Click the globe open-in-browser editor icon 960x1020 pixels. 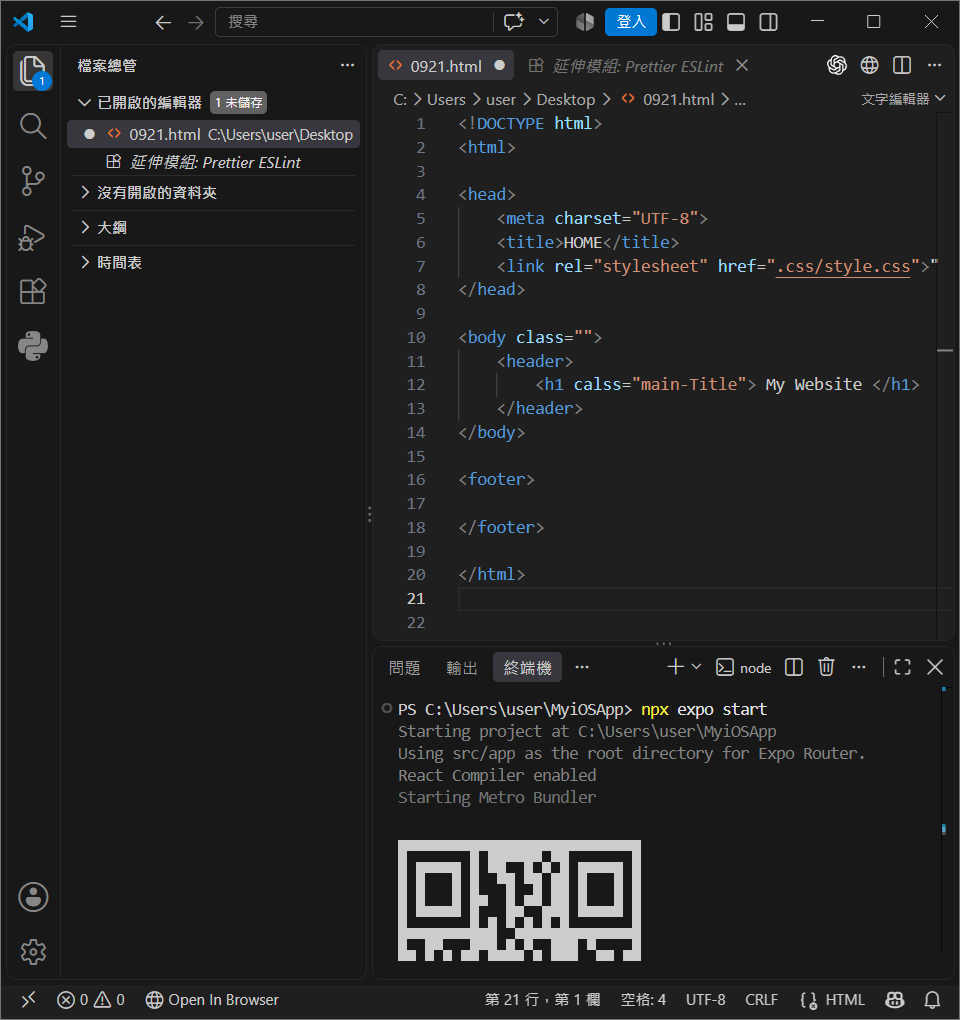point(870,65)
